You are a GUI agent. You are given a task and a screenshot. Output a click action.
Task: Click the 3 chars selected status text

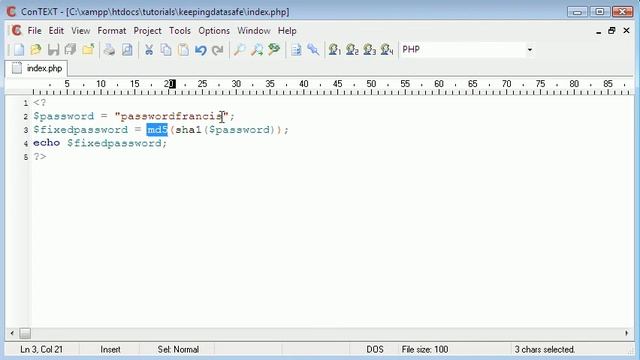tap(544, 349)
